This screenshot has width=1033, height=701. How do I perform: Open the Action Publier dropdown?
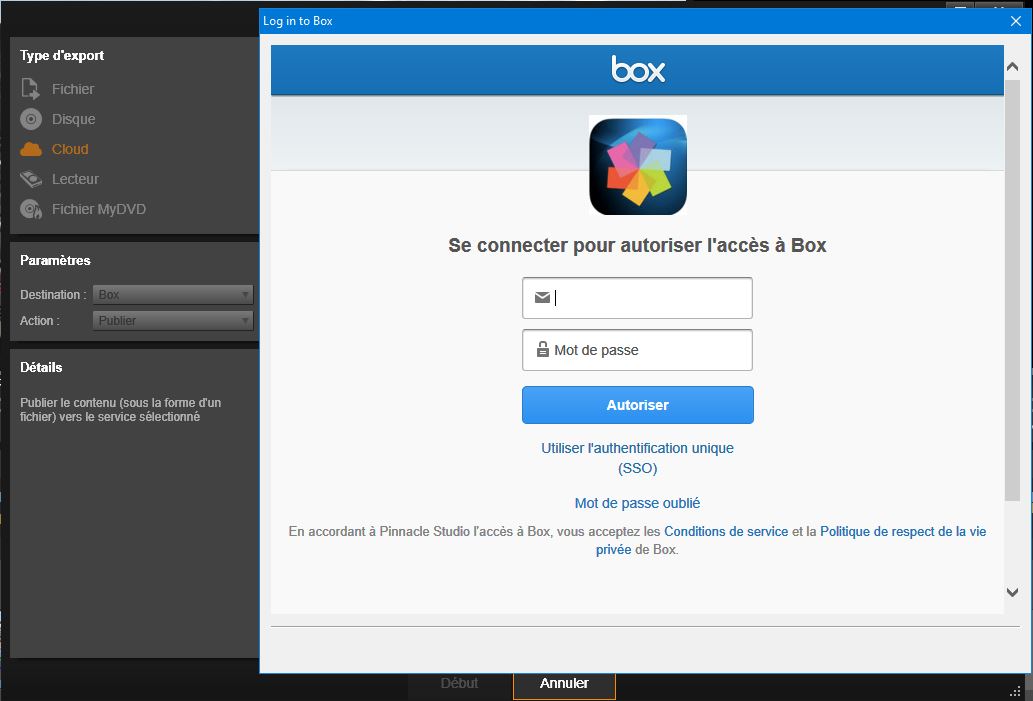coord(173,321)
